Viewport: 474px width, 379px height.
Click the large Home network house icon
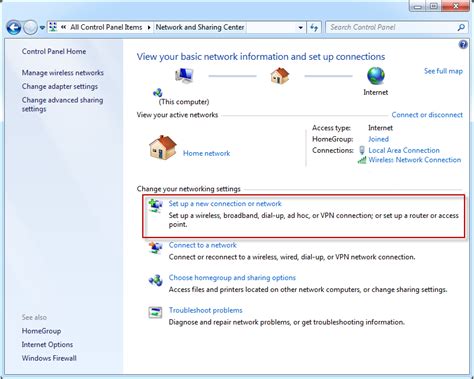coord(163,148)
